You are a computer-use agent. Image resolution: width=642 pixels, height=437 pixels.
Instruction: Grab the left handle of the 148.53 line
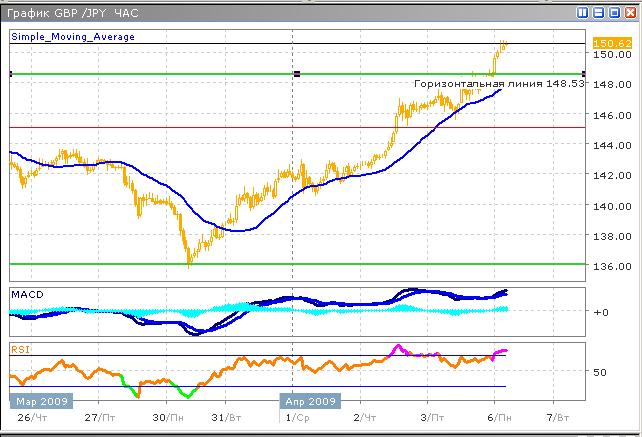click(10, 74)
